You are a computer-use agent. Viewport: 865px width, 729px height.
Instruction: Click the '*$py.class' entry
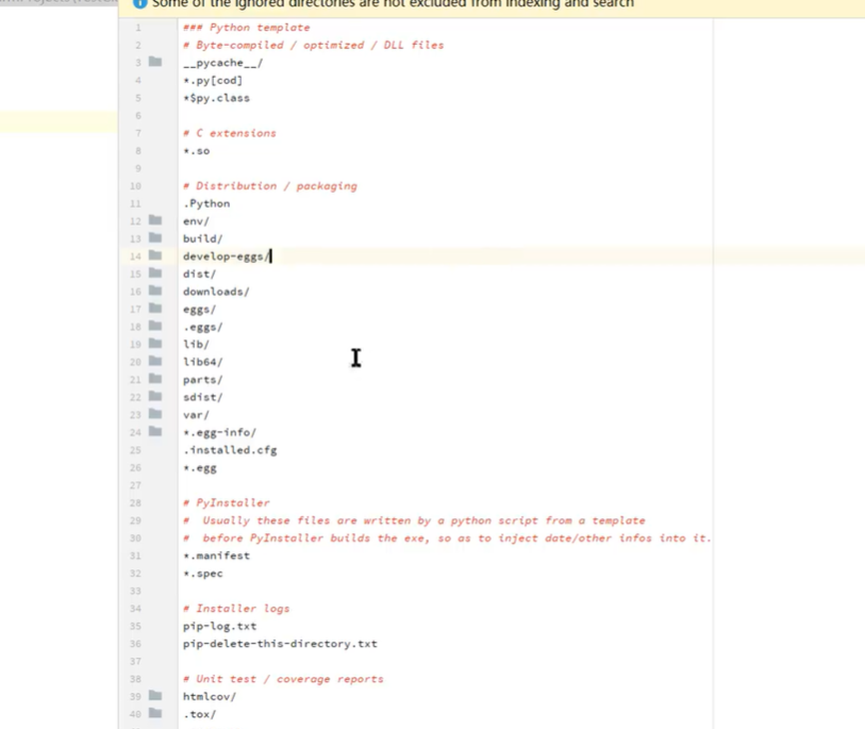pyautogui.click(x=216, y=98)
